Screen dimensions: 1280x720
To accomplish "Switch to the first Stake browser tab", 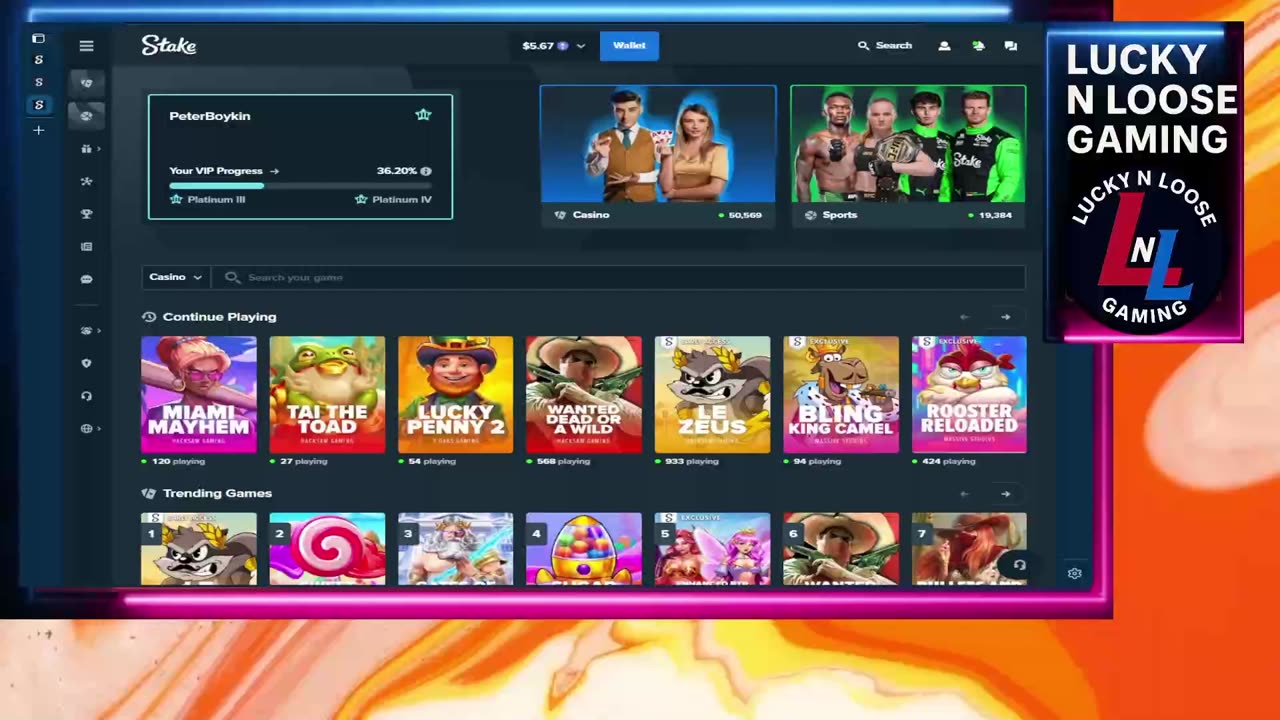I will [38, 60].
